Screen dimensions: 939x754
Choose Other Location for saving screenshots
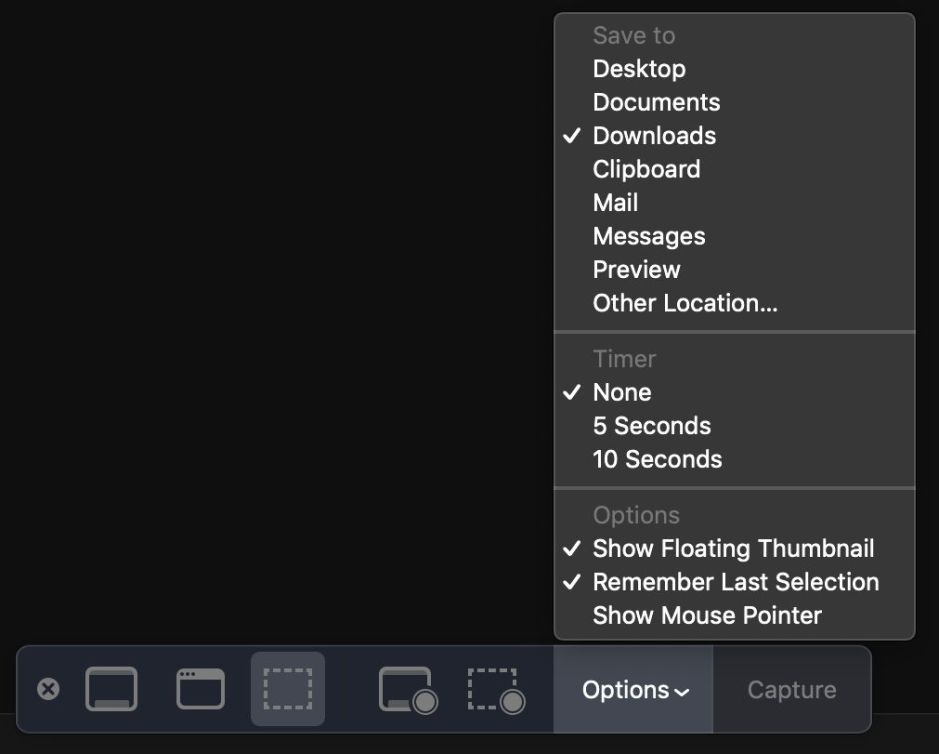tap(686, 302)
